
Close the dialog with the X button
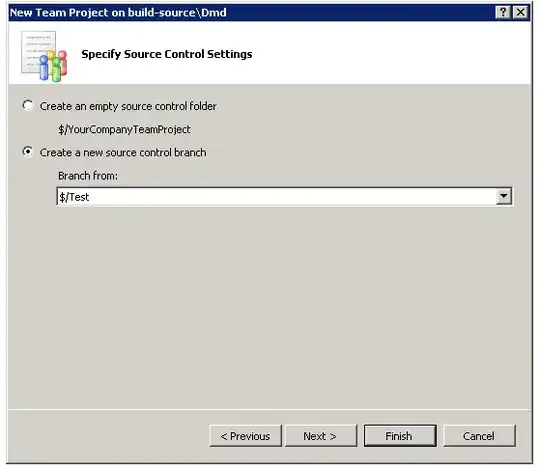coord(520,12)
